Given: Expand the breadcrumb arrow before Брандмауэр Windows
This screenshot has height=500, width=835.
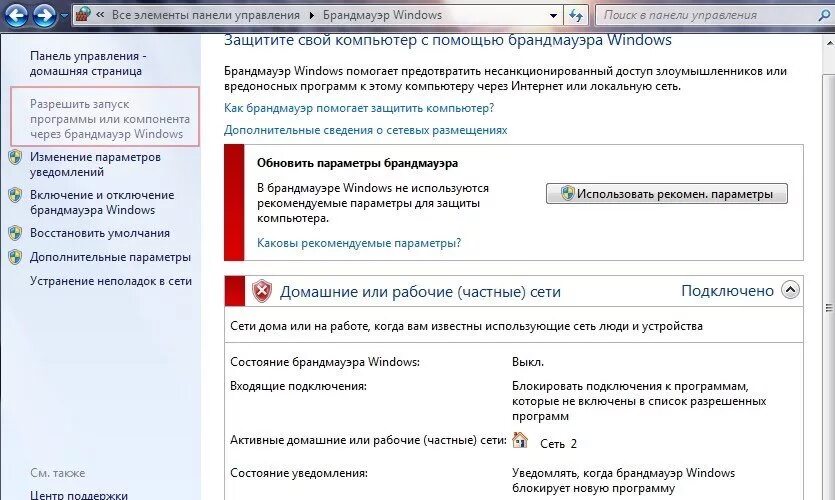Looking at the screenshot, I should pos(312,15).
